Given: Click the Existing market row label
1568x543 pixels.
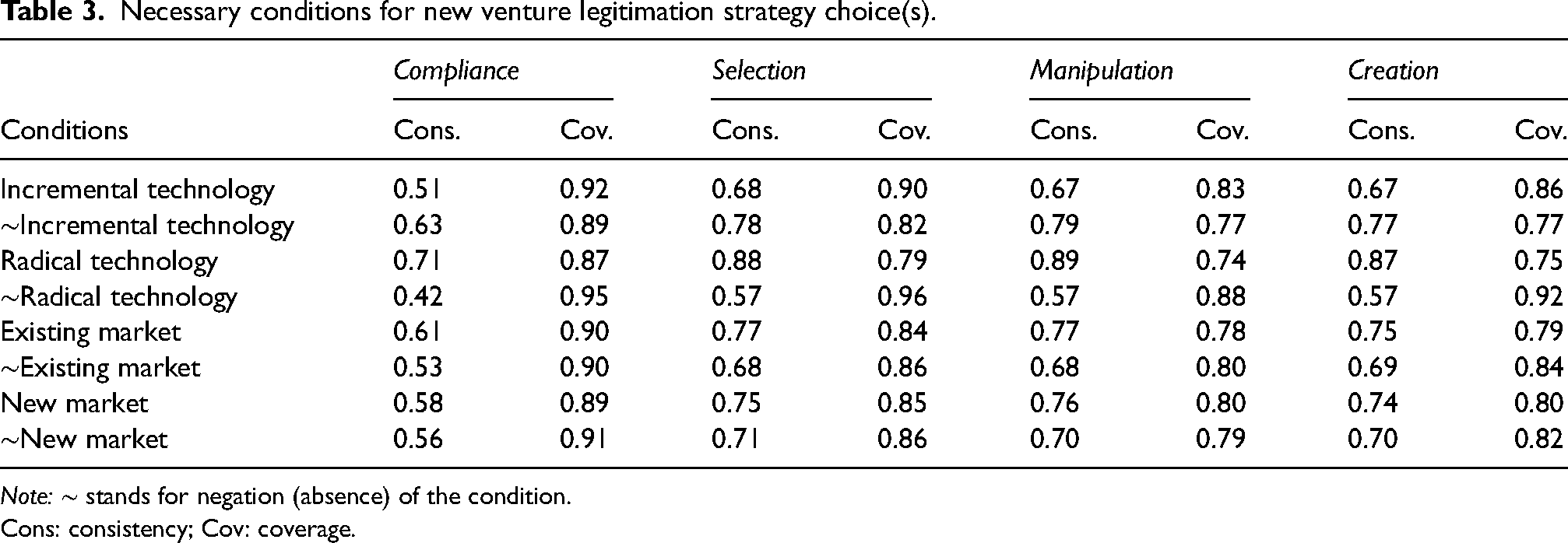Looking at the screenshot, I should pyautogui.click(x=90, y=332).
